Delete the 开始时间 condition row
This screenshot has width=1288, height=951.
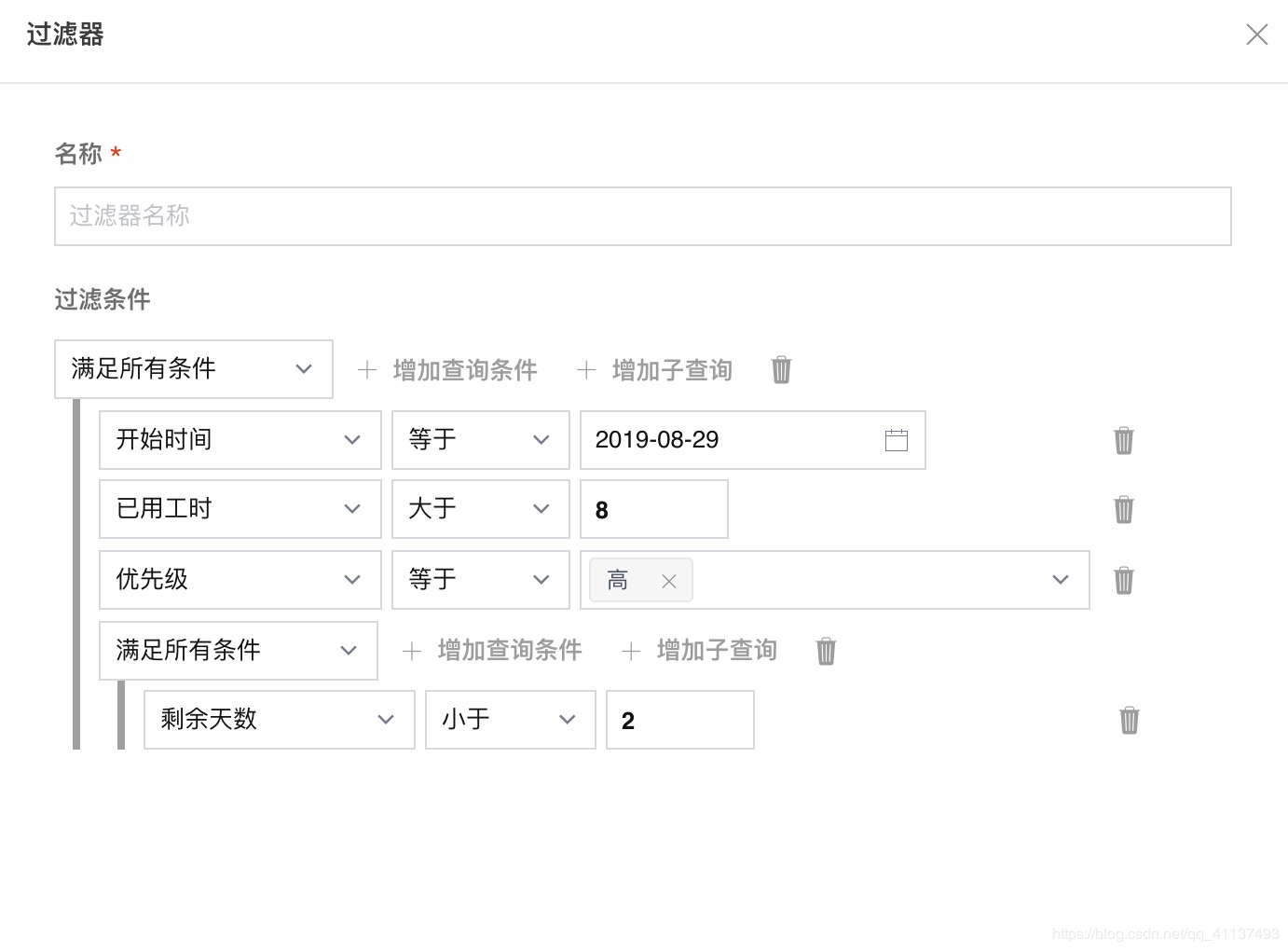pyautogui.click(x=1123, y=440)
